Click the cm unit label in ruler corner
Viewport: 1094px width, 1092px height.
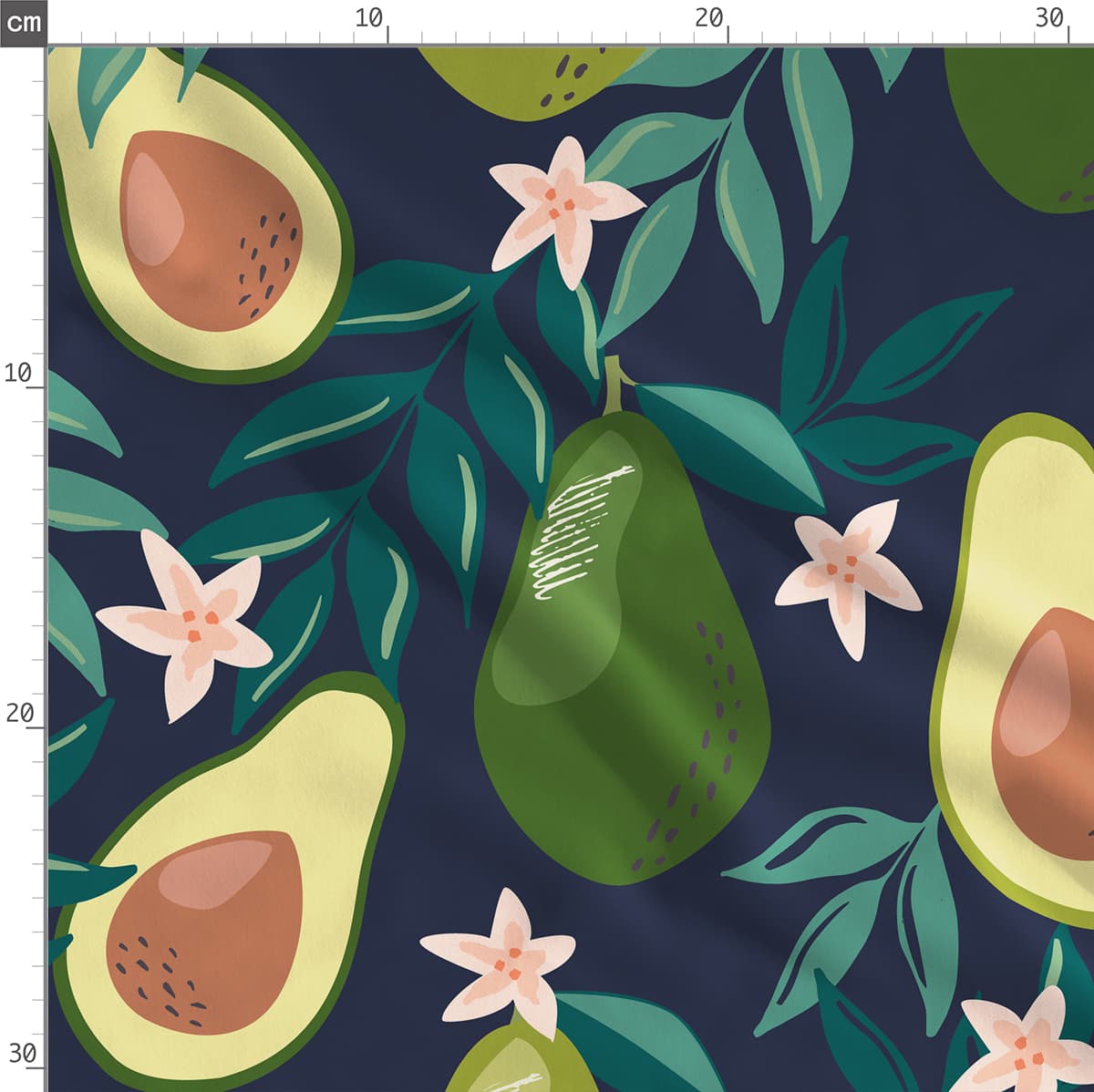23,21
